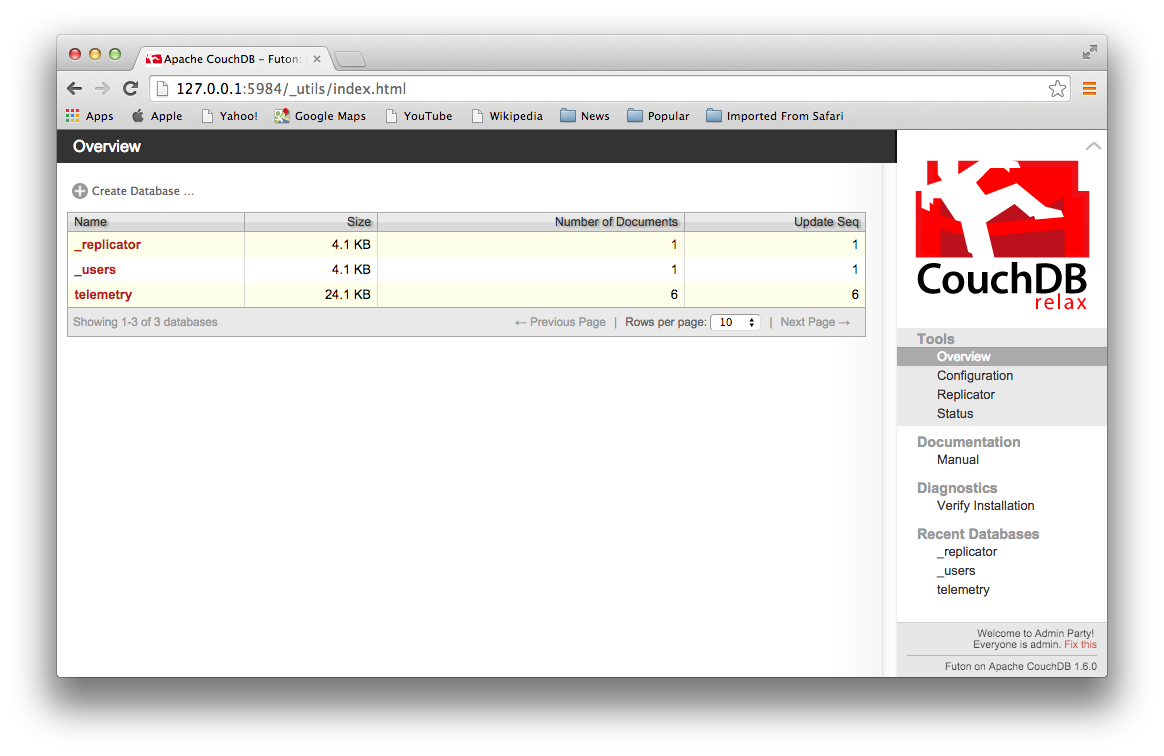Select Replicator in the Tools sidebar
The height and width of the screenshot is (756, 1164).
point(965,395)
